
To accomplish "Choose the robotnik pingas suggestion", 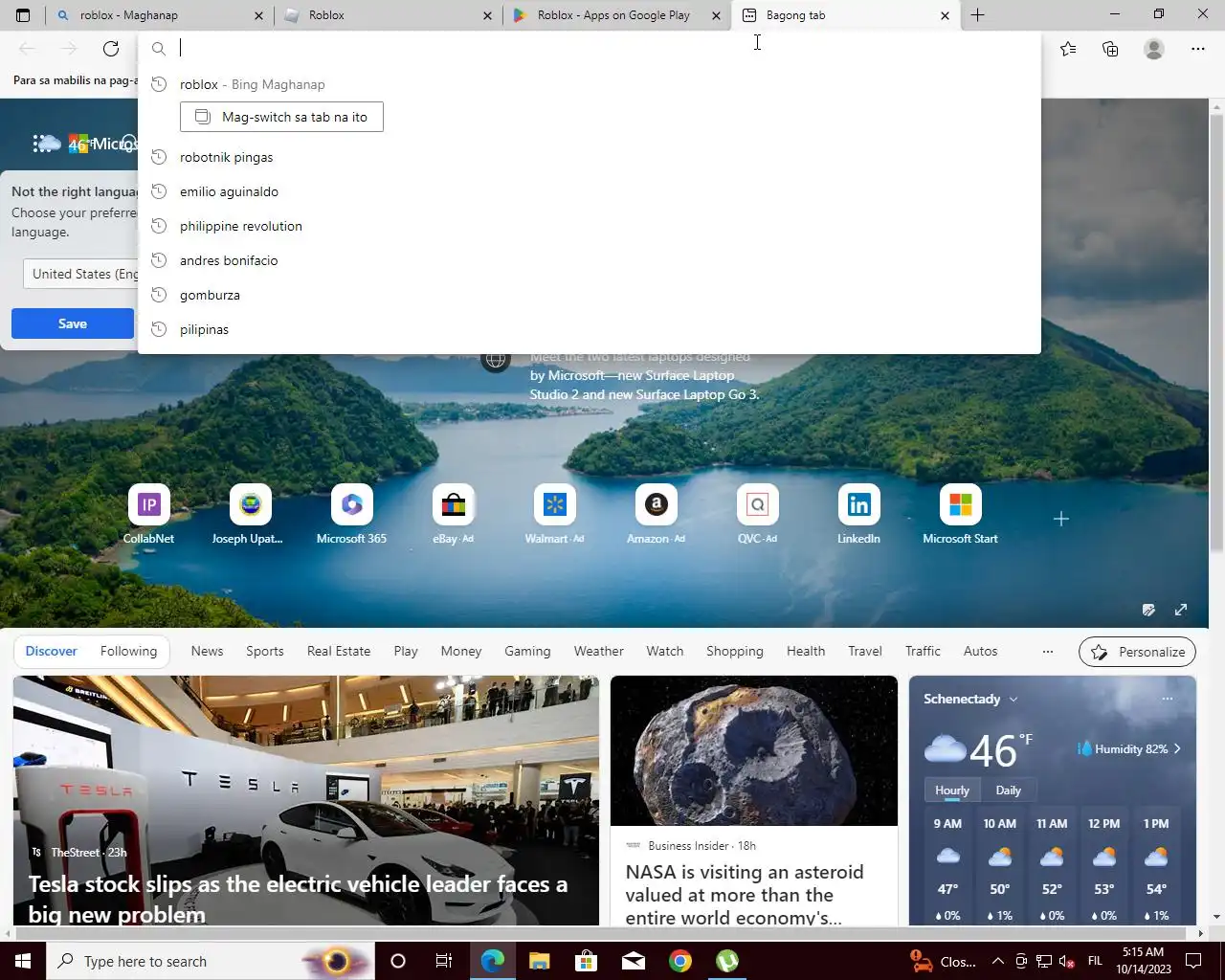I will [590, 157].
